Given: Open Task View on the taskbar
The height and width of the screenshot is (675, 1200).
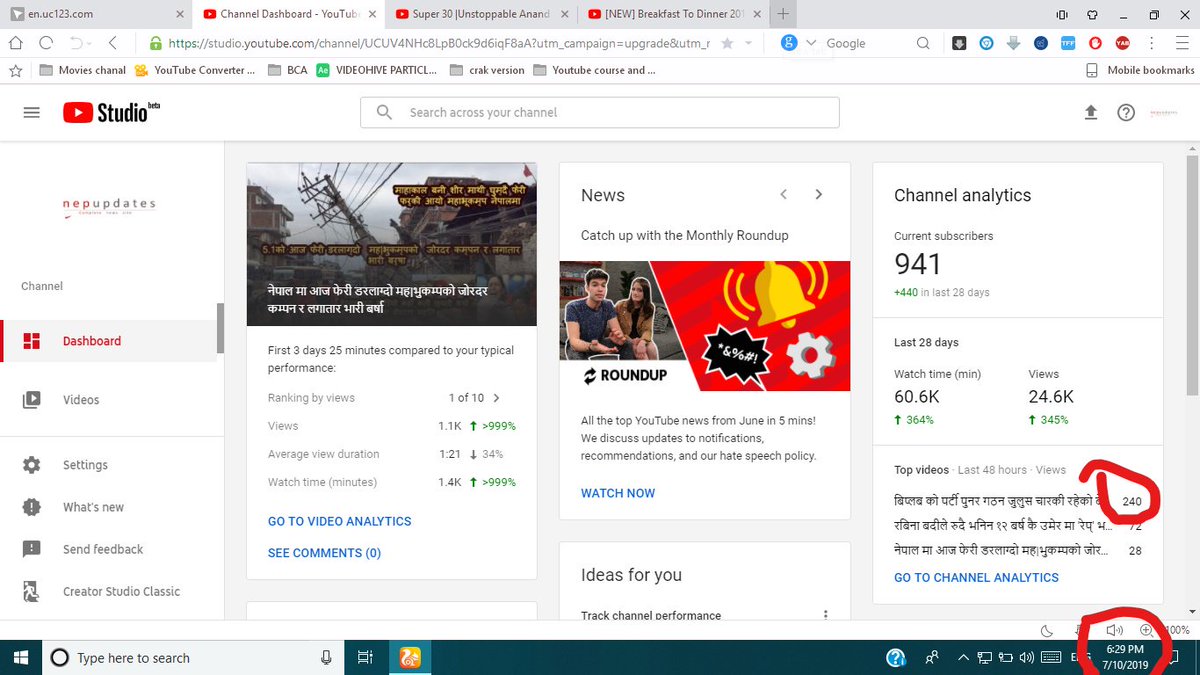Looking at the screenshot, I should tap(364, 658).
